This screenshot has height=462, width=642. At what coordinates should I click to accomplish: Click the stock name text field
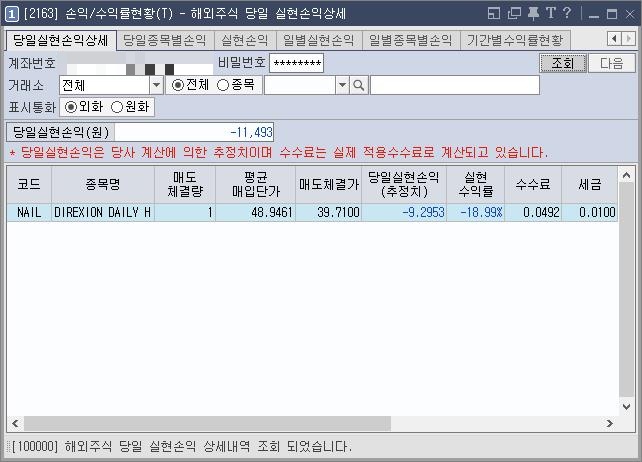pos(455,85)
